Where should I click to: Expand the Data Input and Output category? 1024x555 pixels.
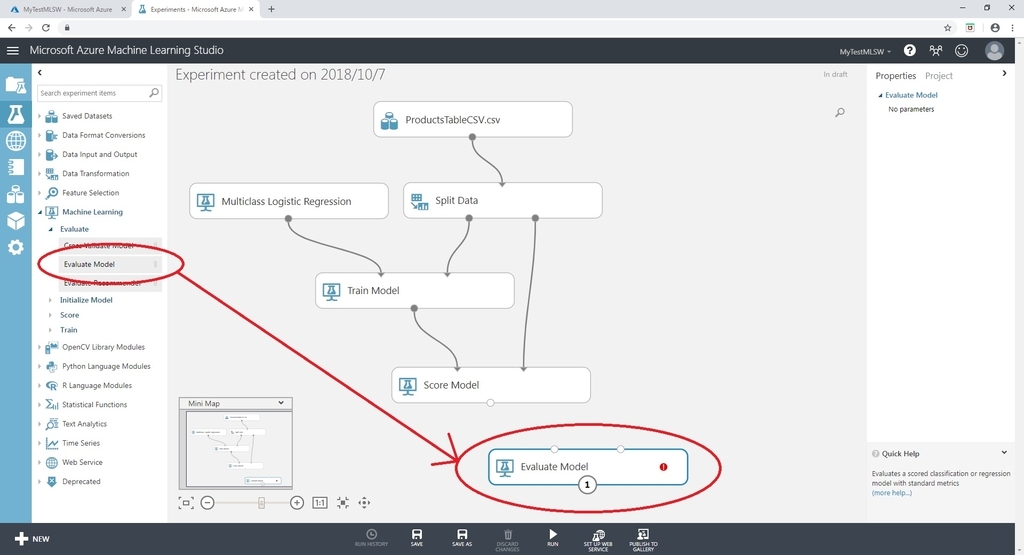coord(39,155)
